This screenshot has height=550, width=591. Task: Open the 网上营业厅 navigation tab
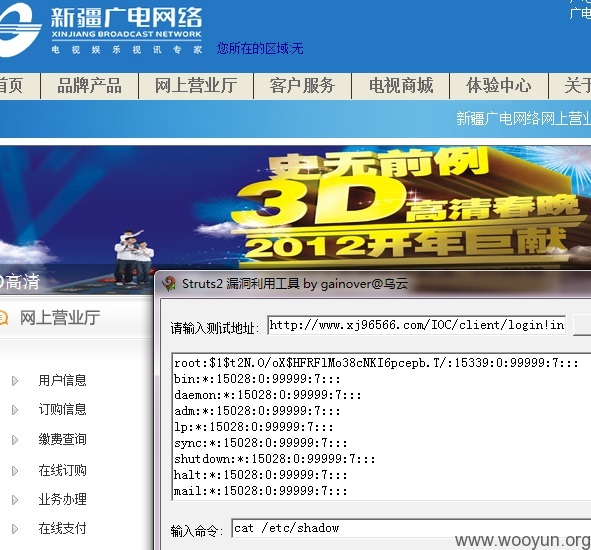(196, 86)
